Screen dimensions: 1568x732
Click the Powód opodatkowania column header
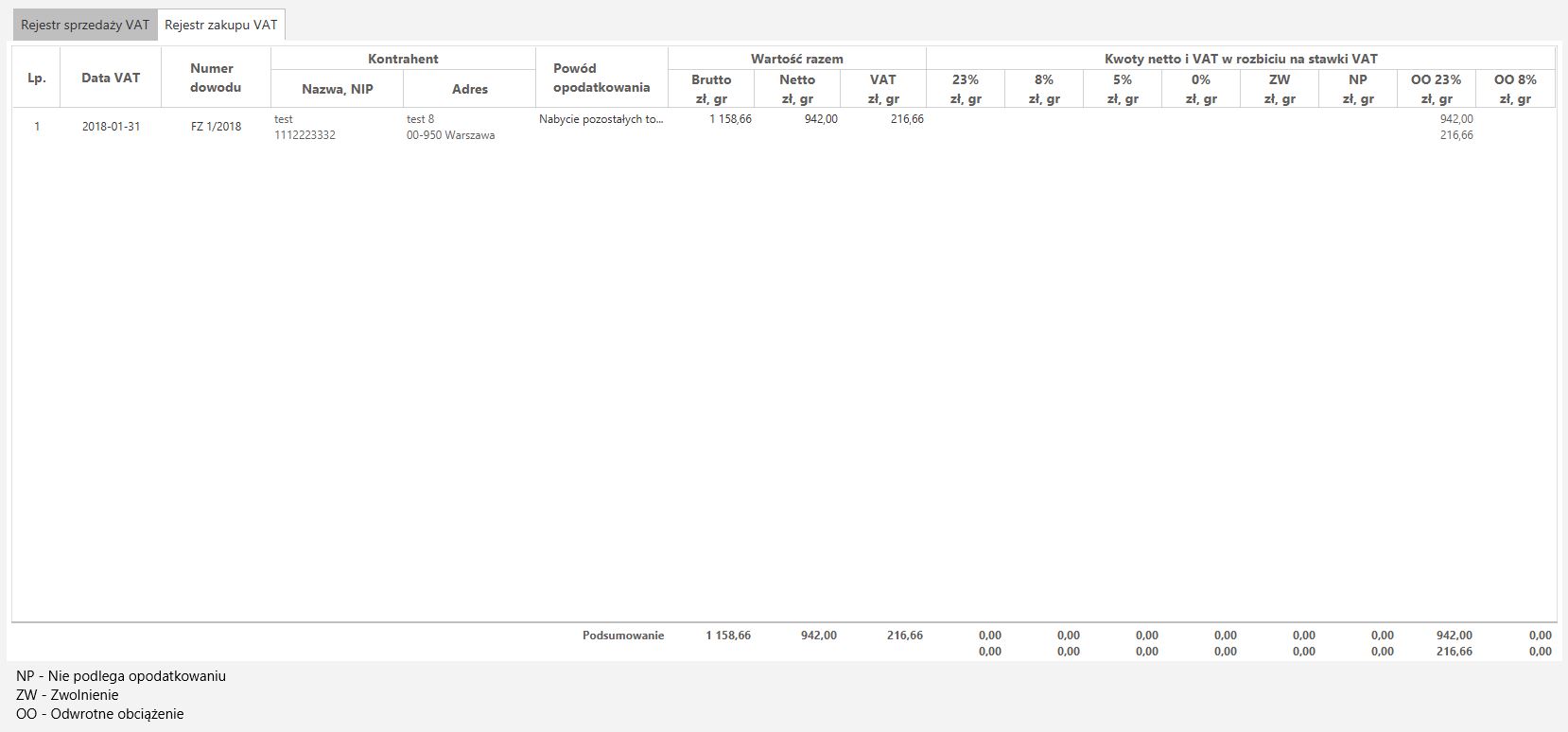[x=601, y=78]
